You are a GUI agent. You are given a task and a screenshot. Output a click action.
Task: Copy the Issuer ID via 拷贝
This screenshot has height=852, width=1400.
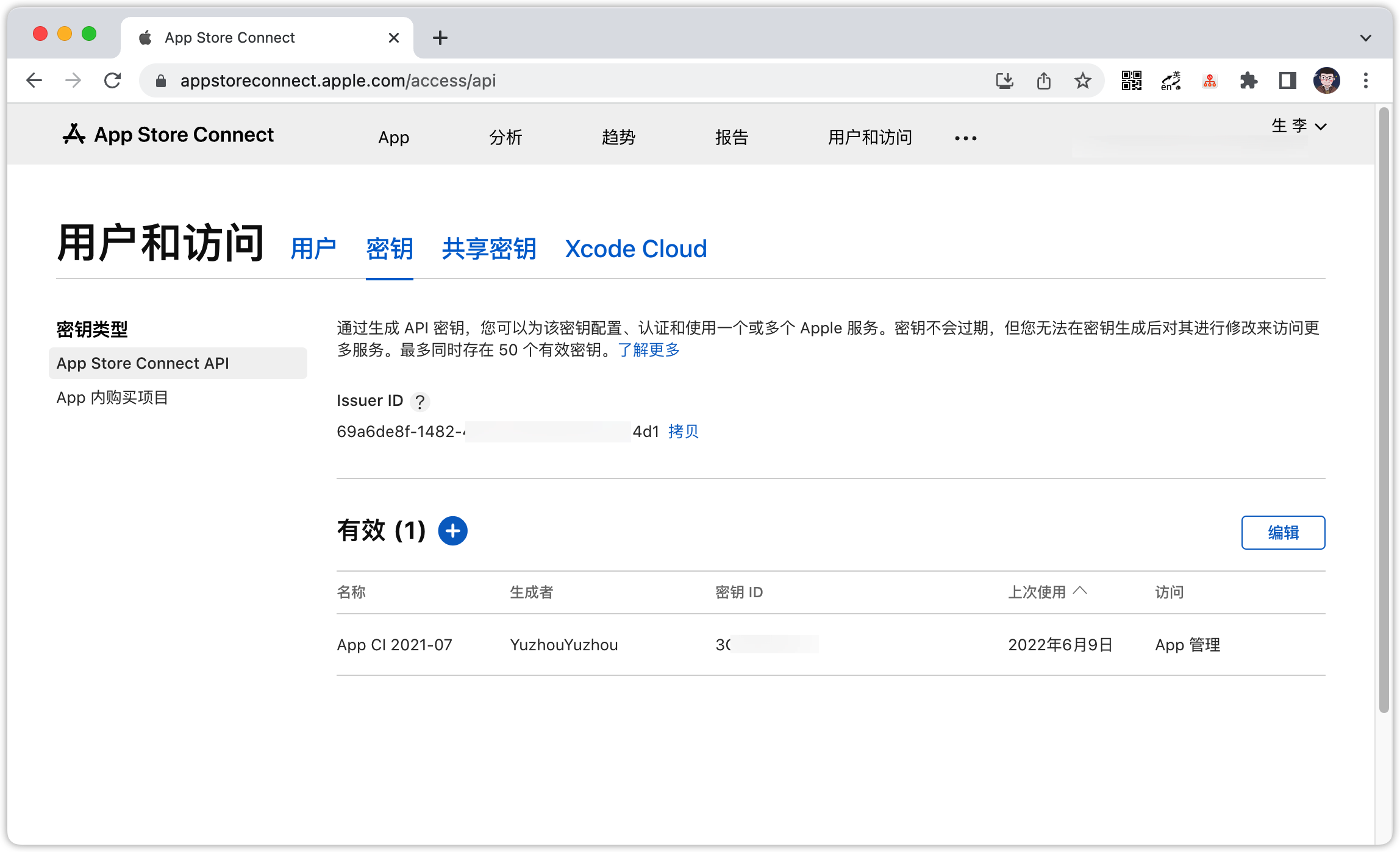tap(683, 431)
